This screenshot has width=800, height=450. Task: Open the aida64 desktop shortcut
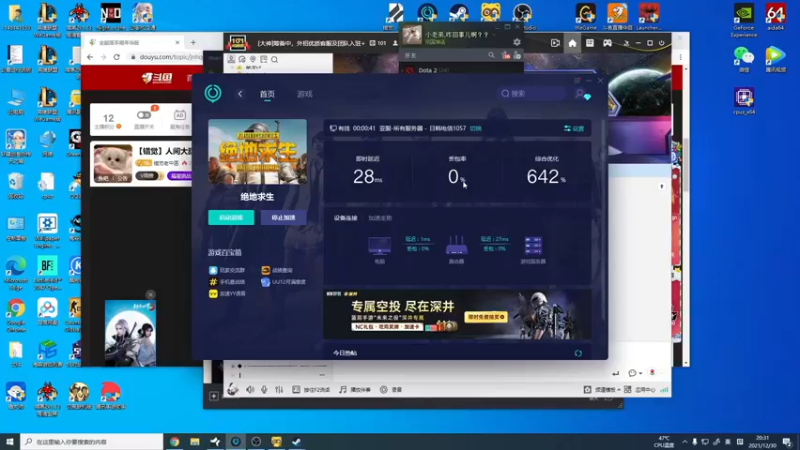point(776,17)
